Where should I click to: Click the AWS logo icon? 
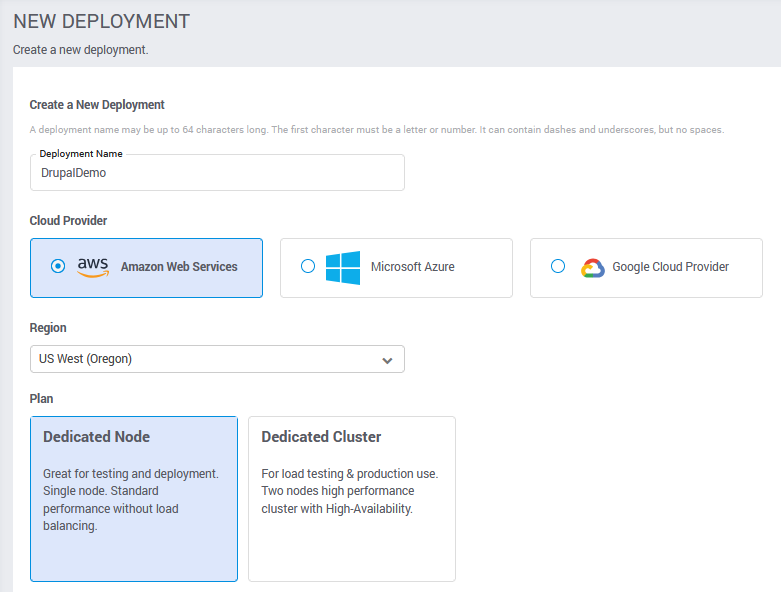click(93, 267)
